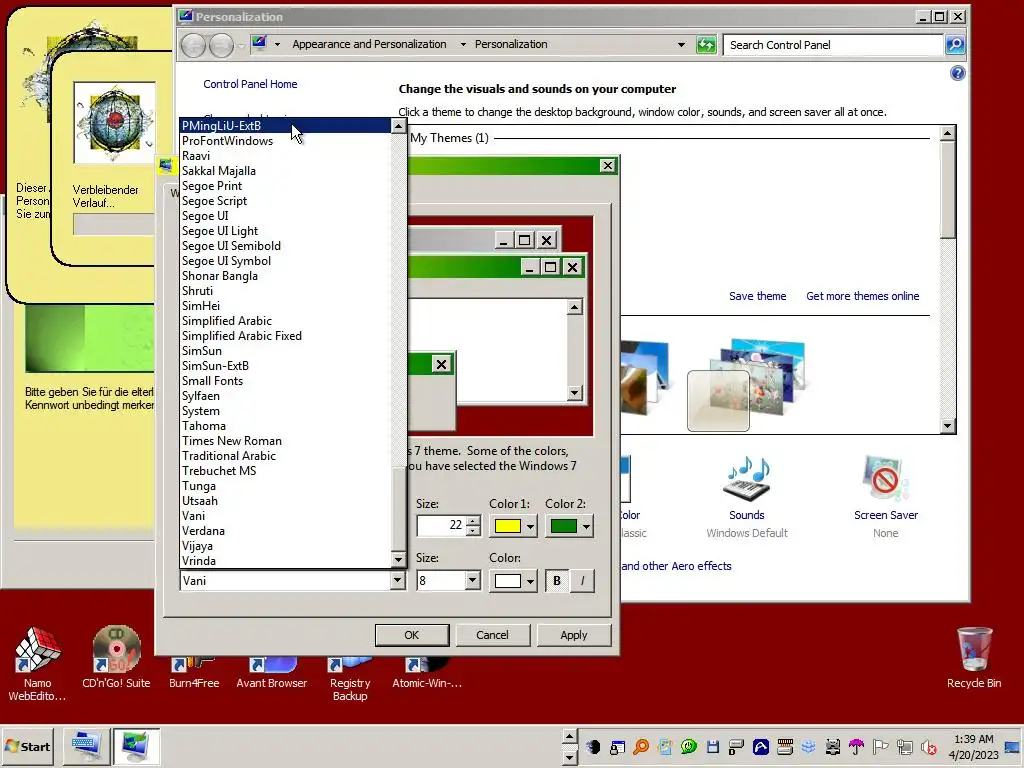This screenshot has width=1024, height=768.
Task: Choose Segoe UI Light font
Action: pos(286,231)
